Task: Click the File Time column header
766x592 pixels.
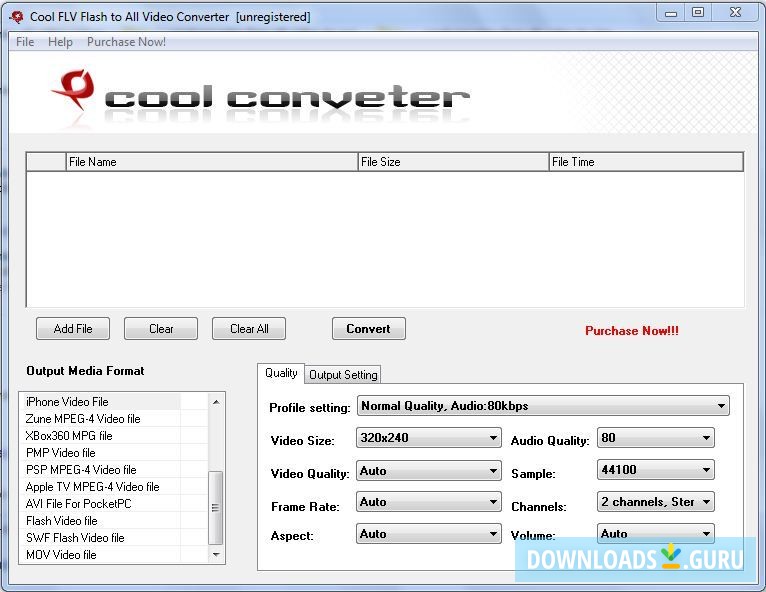Action: click(x=646, y=162)
